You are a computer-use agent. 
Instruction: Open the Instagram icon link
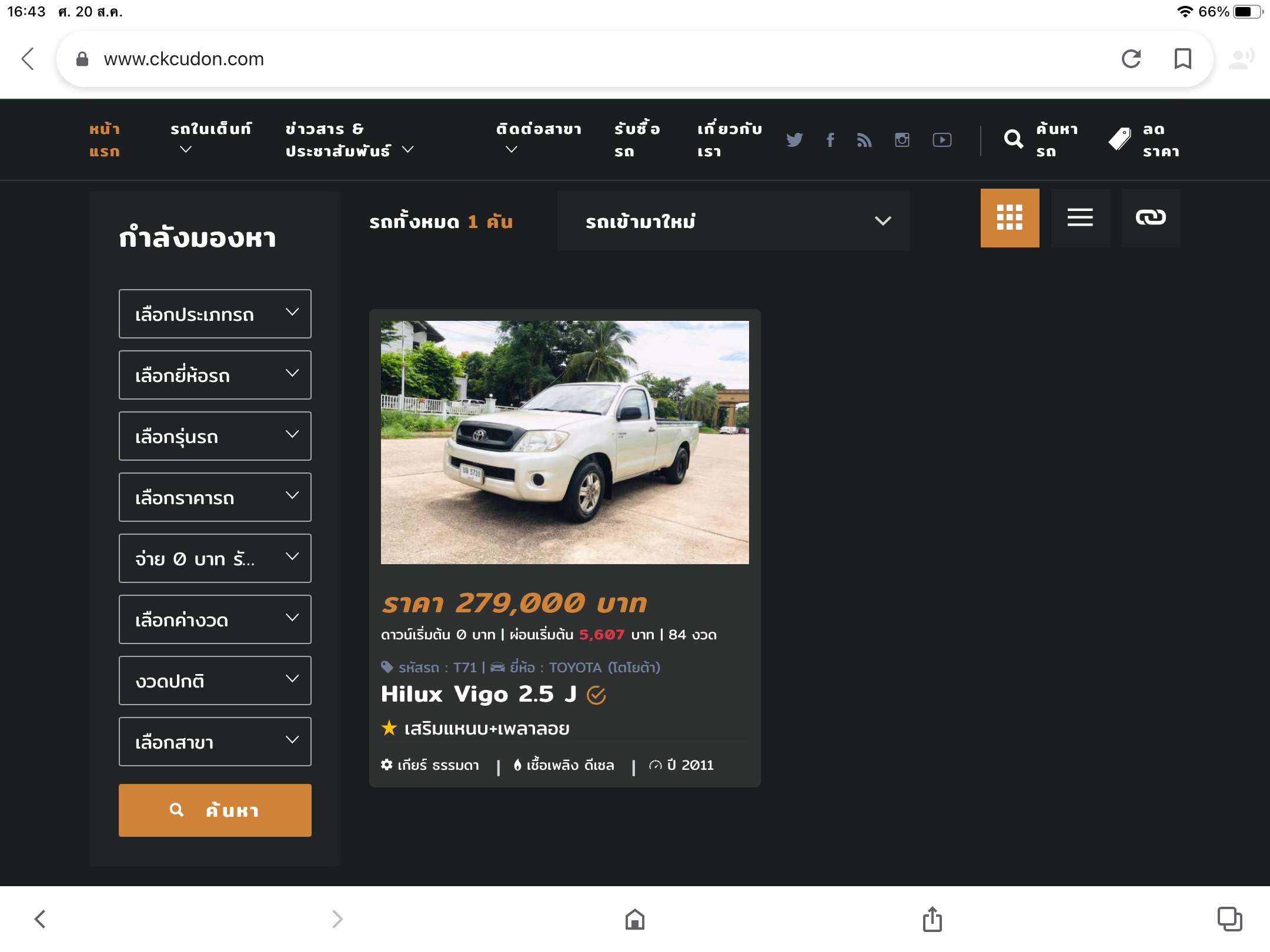[x=902, y=140]
